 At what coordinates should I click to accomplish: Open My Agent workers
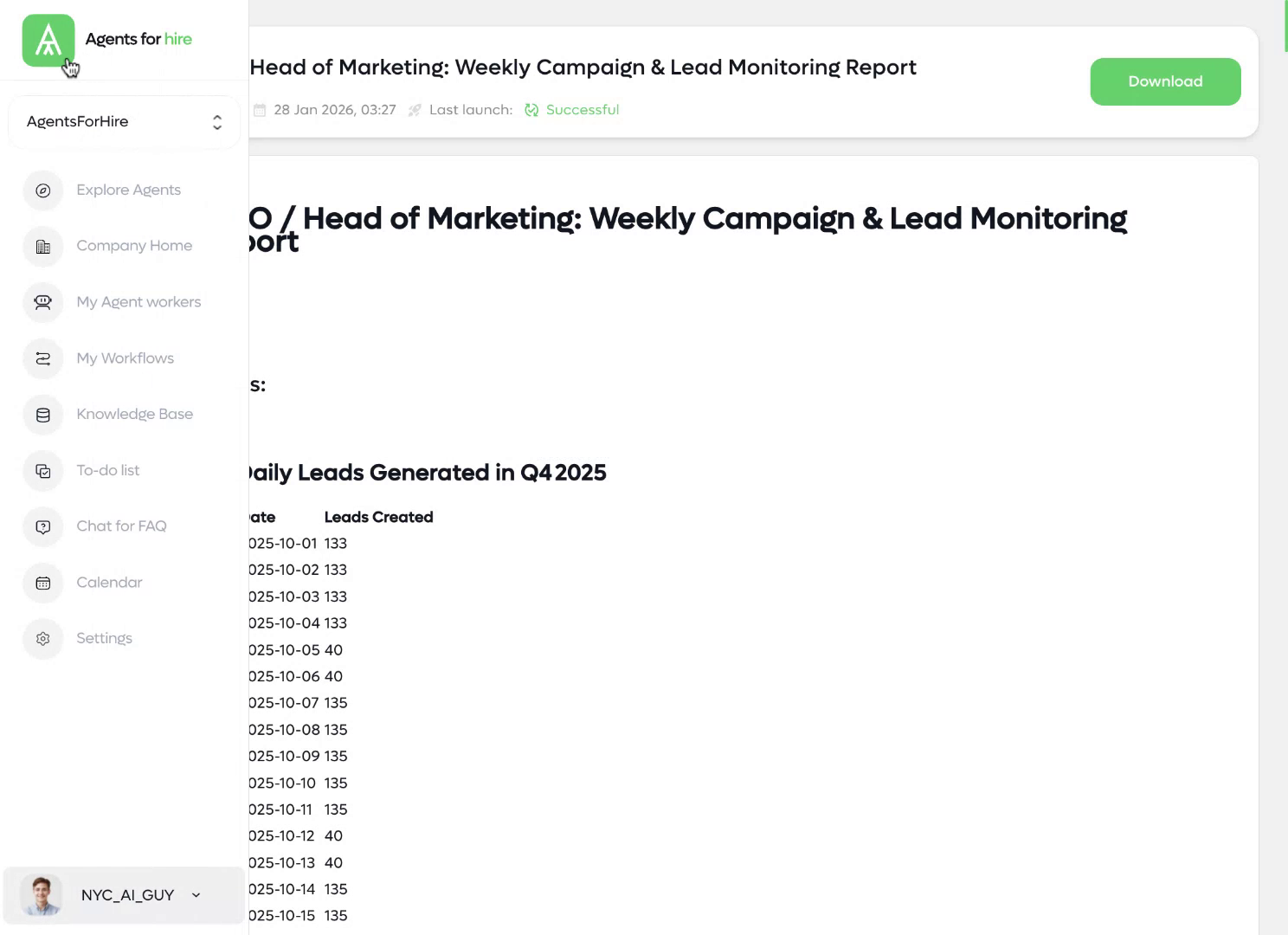point(138,301)
